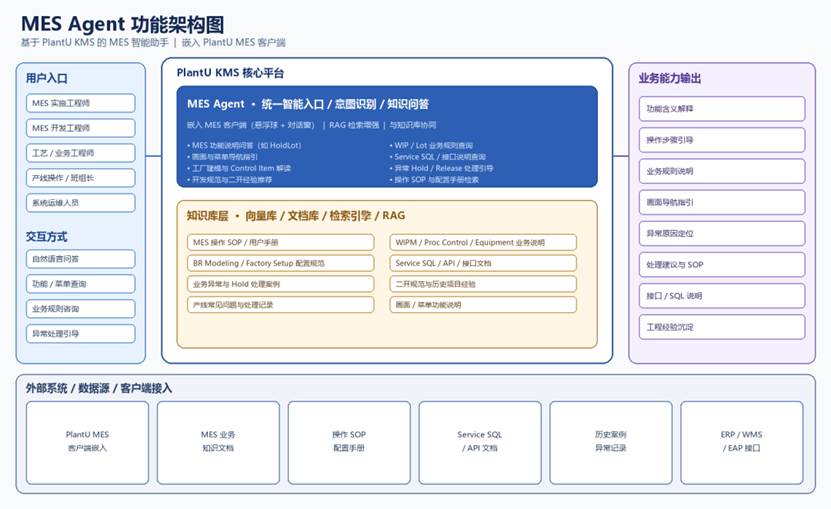The height and width of the screenshot is (509, 831).
Task: Click the "MES 开发工程师" box
Action: click(81, 128)
